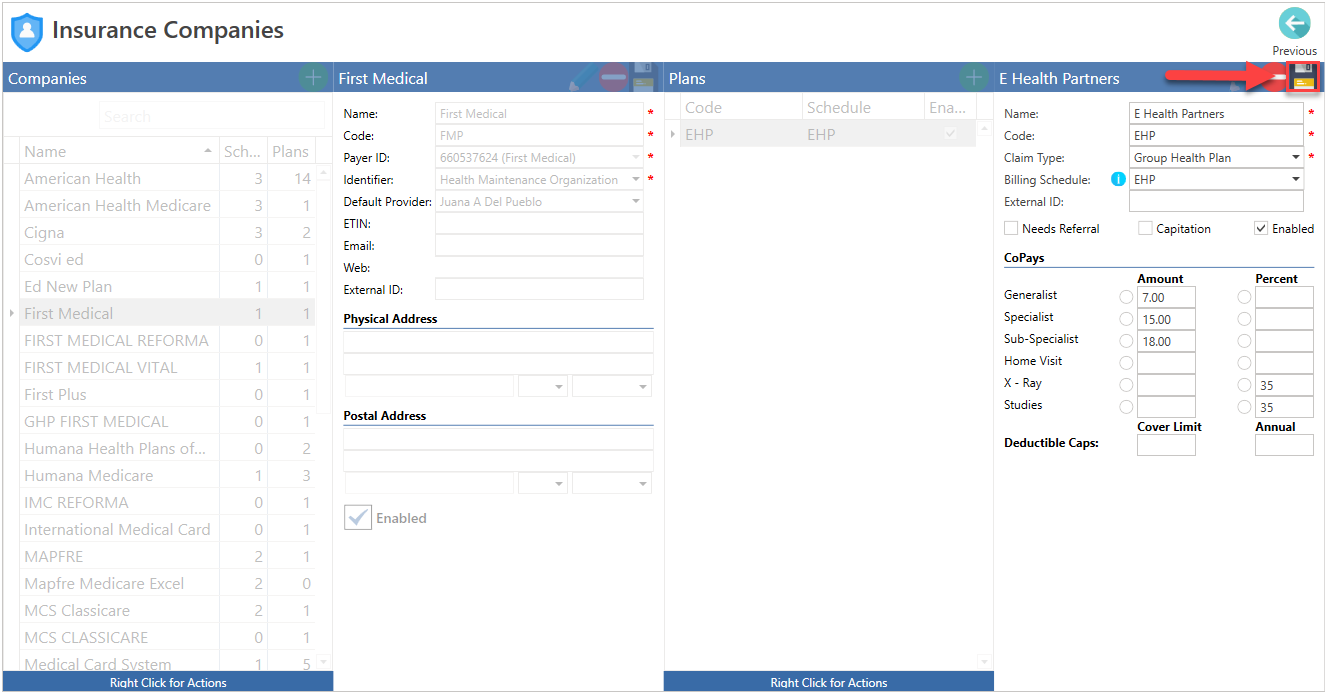
Task: Select the Humana Medicare company row
Action: 168,475
